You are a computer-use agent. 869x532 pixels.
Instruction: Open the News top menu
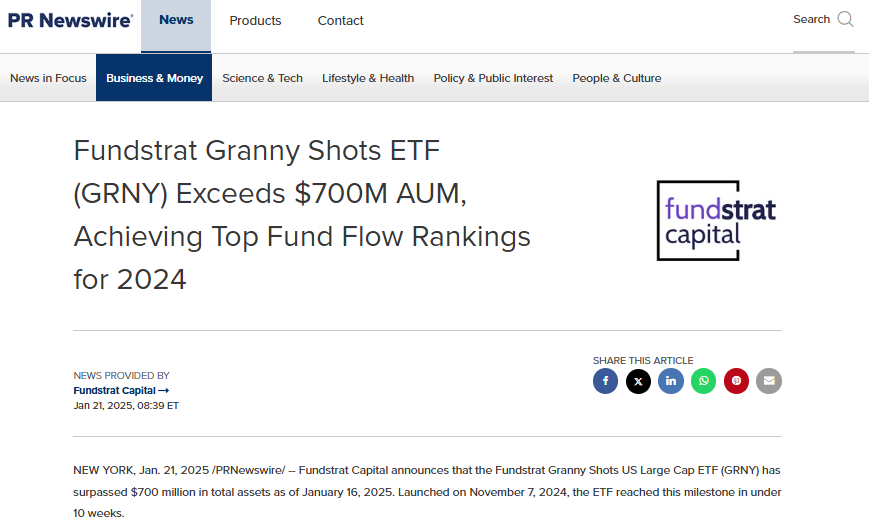[x=176, y=20]
